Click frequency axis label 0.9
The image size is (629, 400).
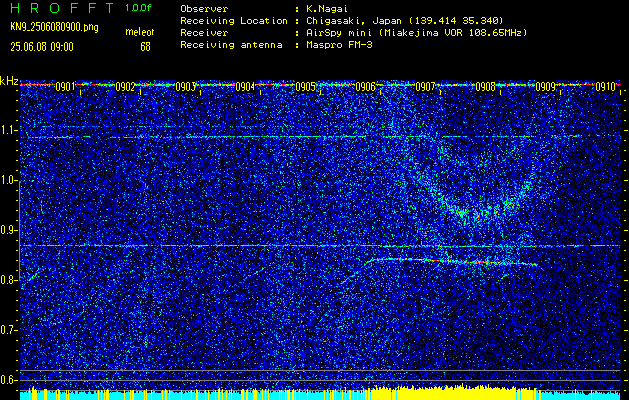click(x=8, y=230)
